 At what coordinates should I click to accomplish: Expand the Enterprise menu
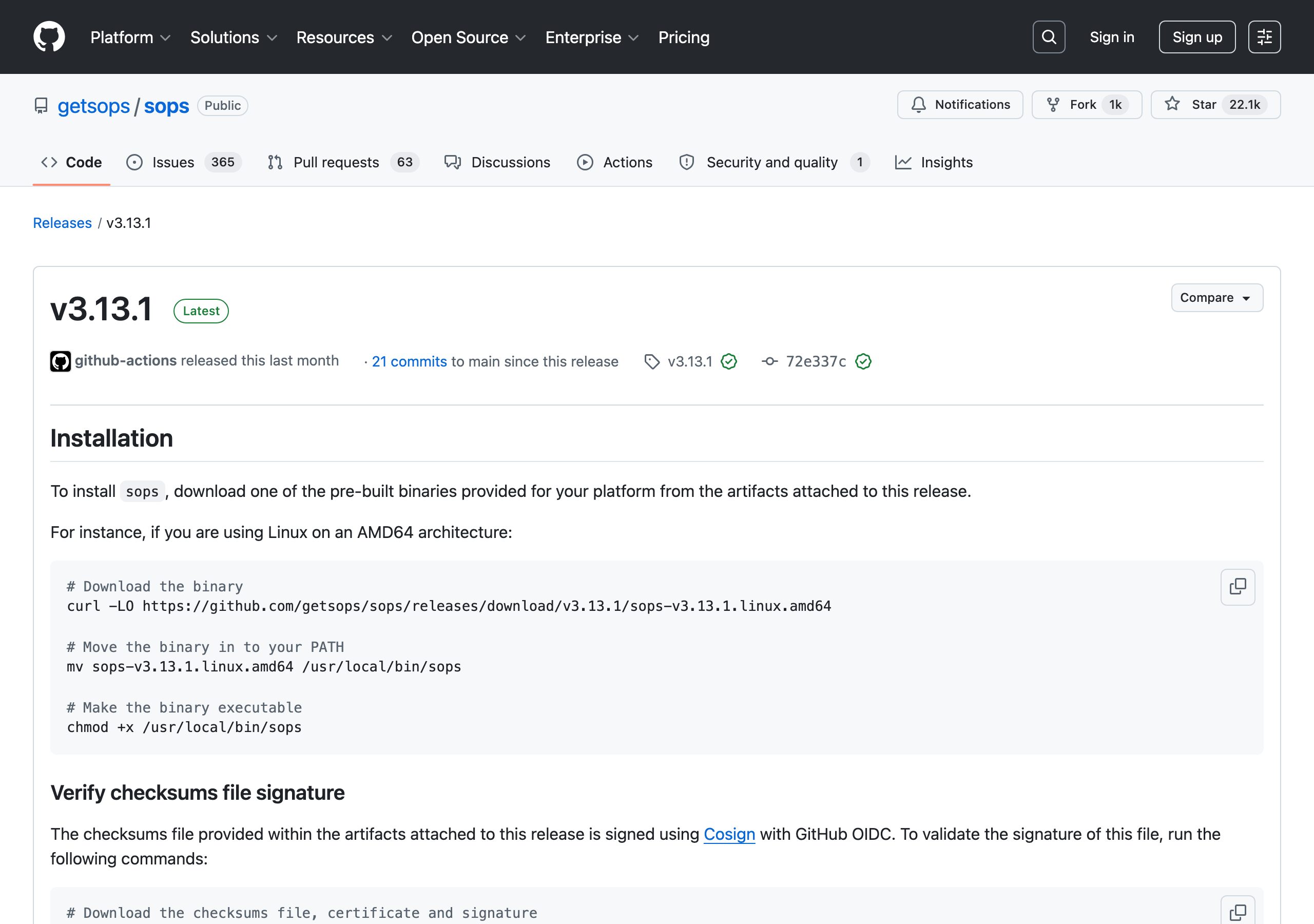pos(592,37)
